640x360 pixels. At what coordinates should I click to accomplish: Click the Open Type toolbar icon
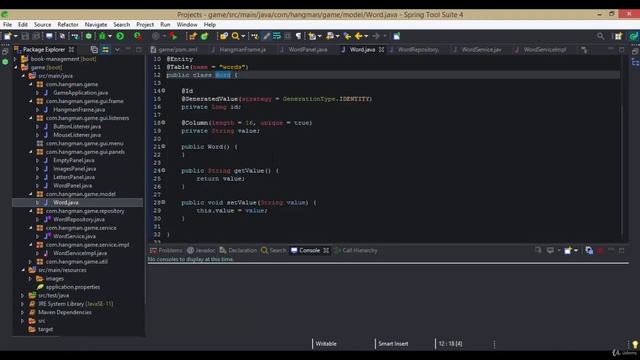click(x=224, y=36)
